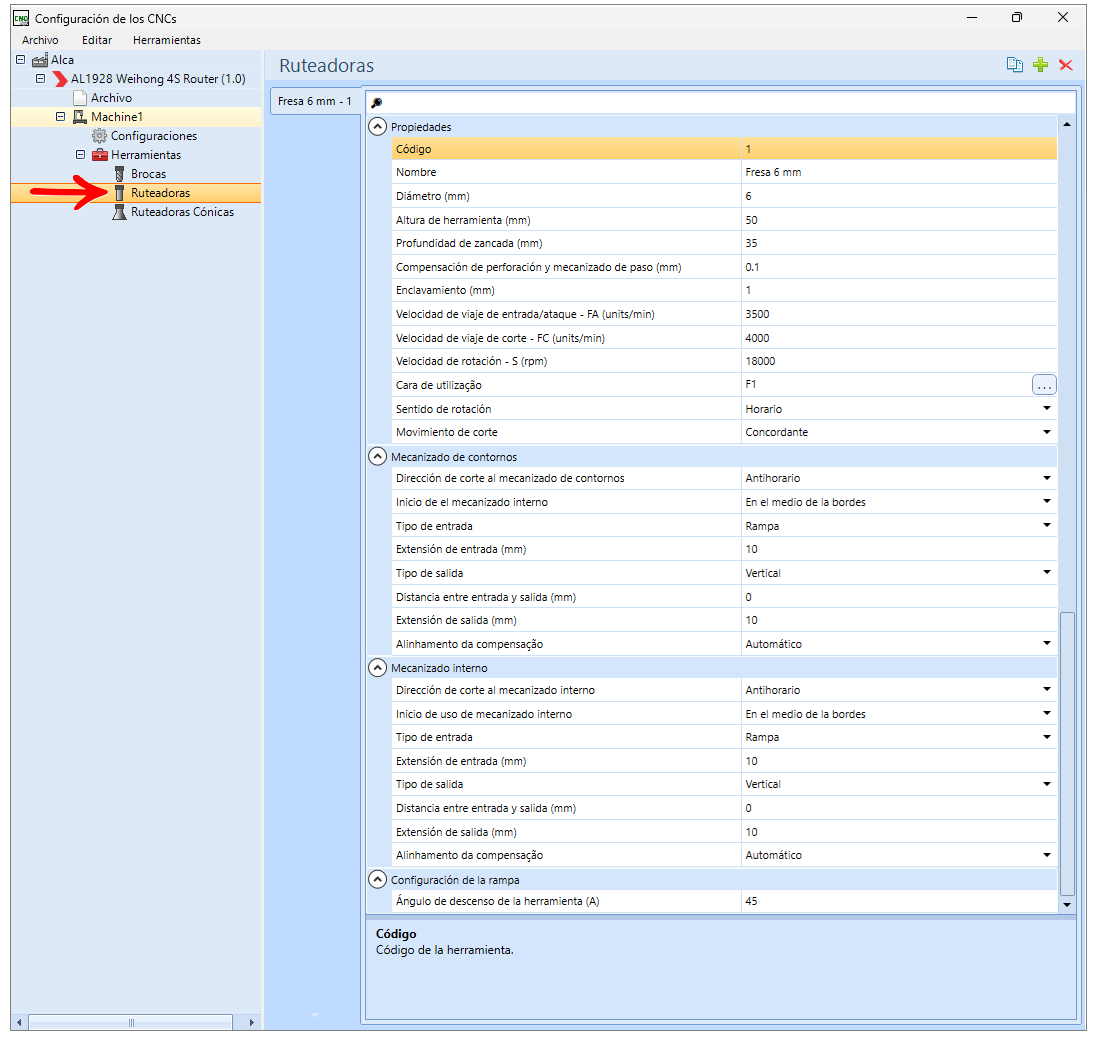
Task: Edit Ángulo de descenso de la herramienta value
Action: coord(899,901)
